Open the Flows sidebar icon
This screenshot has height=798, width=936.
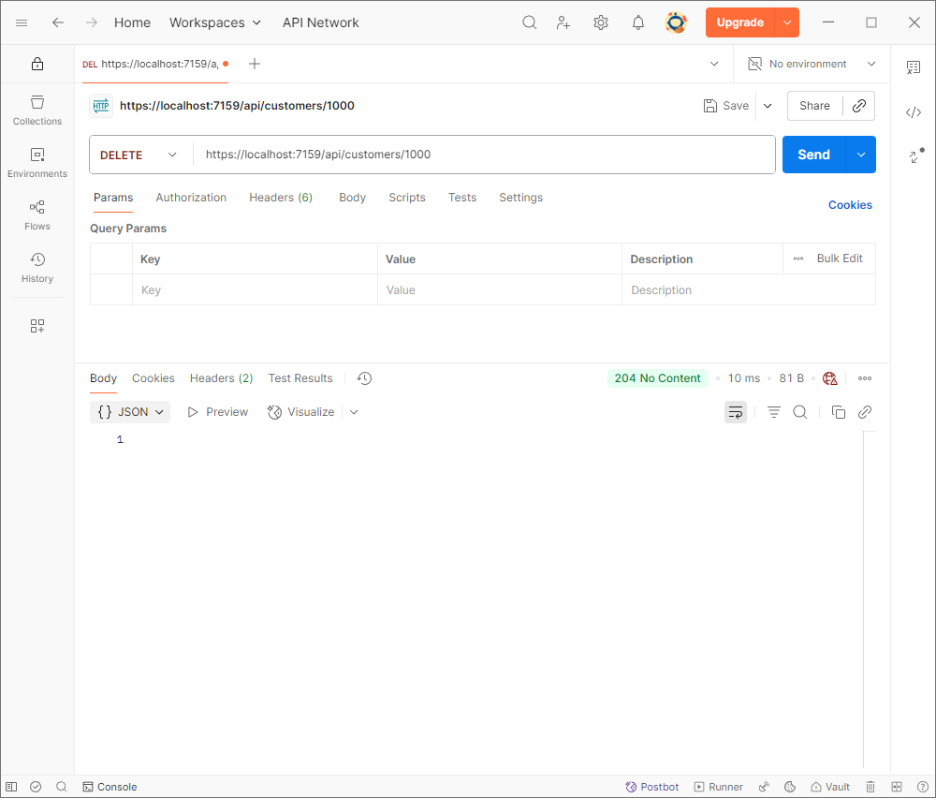[37, 214]
